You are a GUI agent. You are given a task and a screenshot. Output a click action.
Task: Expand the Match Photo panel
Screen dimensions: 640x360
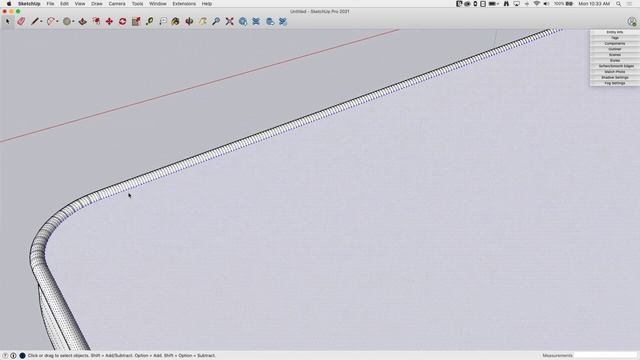pyautogui.click(x=615, y=72)
